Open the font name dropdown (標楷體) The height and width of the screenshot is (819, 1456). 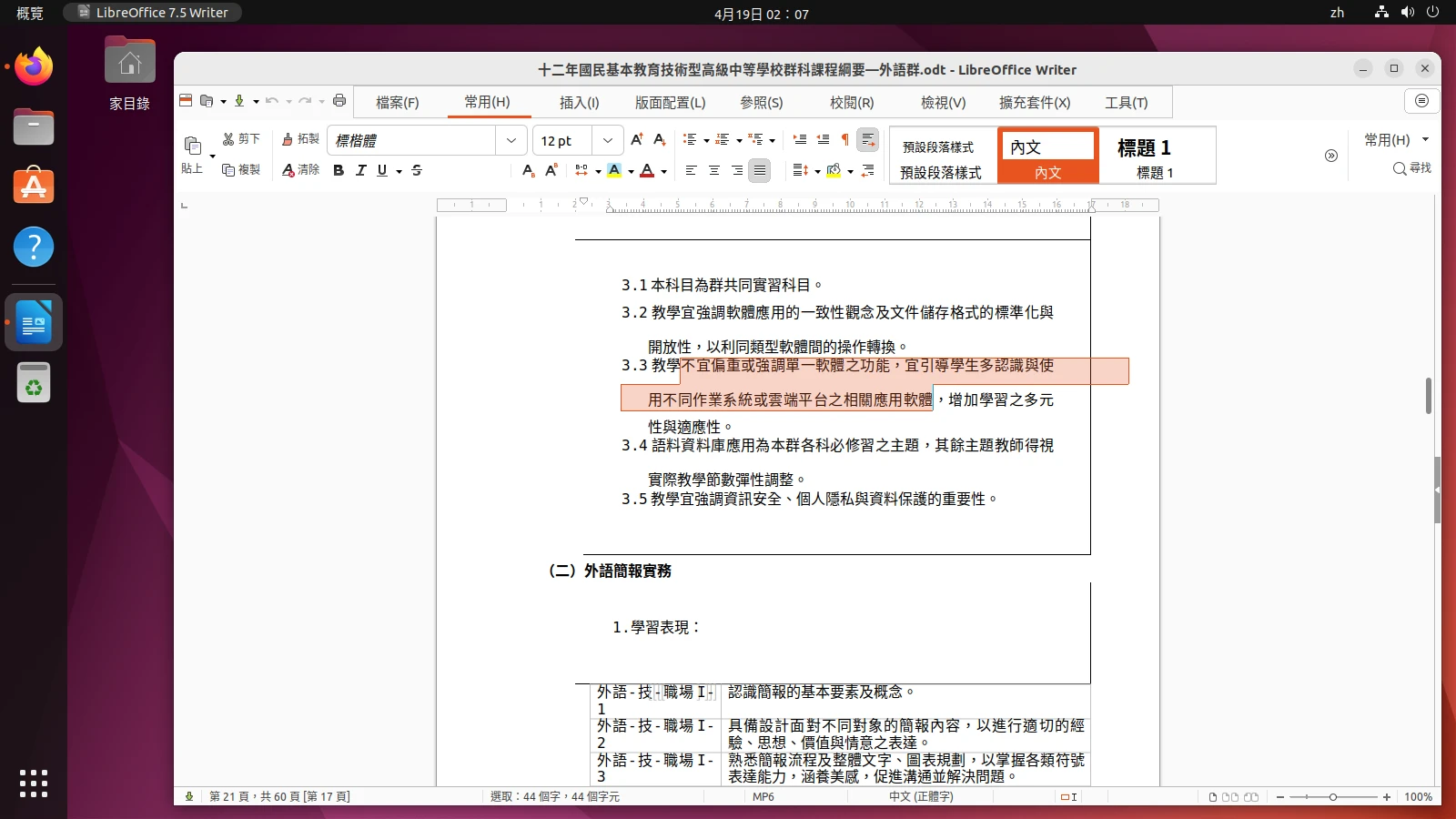point(511,140)
